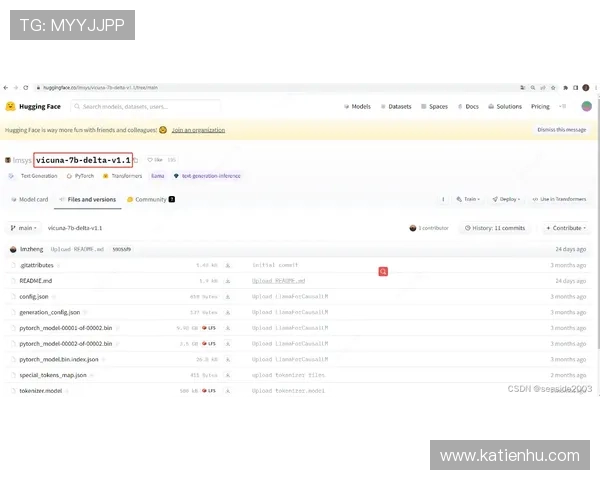
Task: Download pytorch_model.bin.index.json via download icon
Action: tap(228, 359)
